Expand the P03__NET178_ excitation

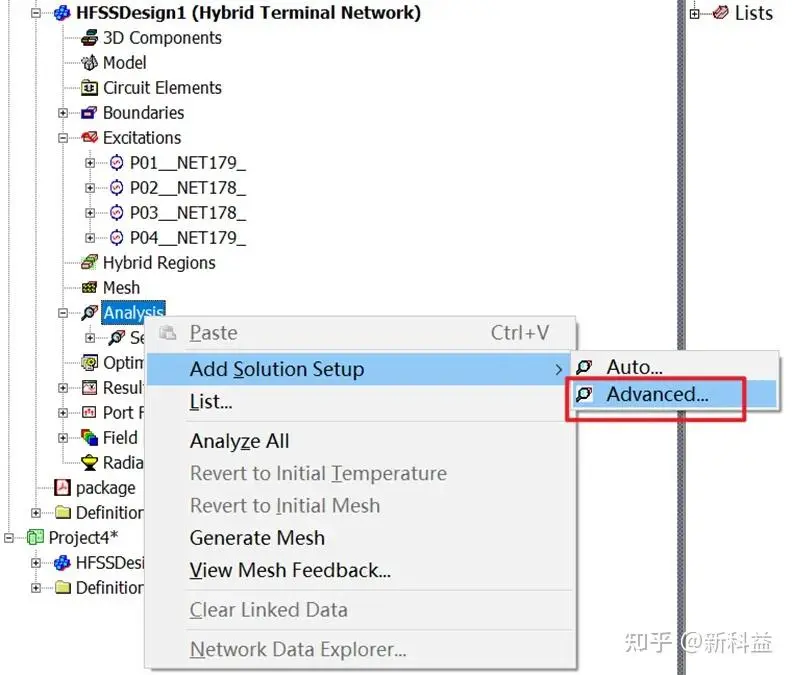(x=90, y=213)
